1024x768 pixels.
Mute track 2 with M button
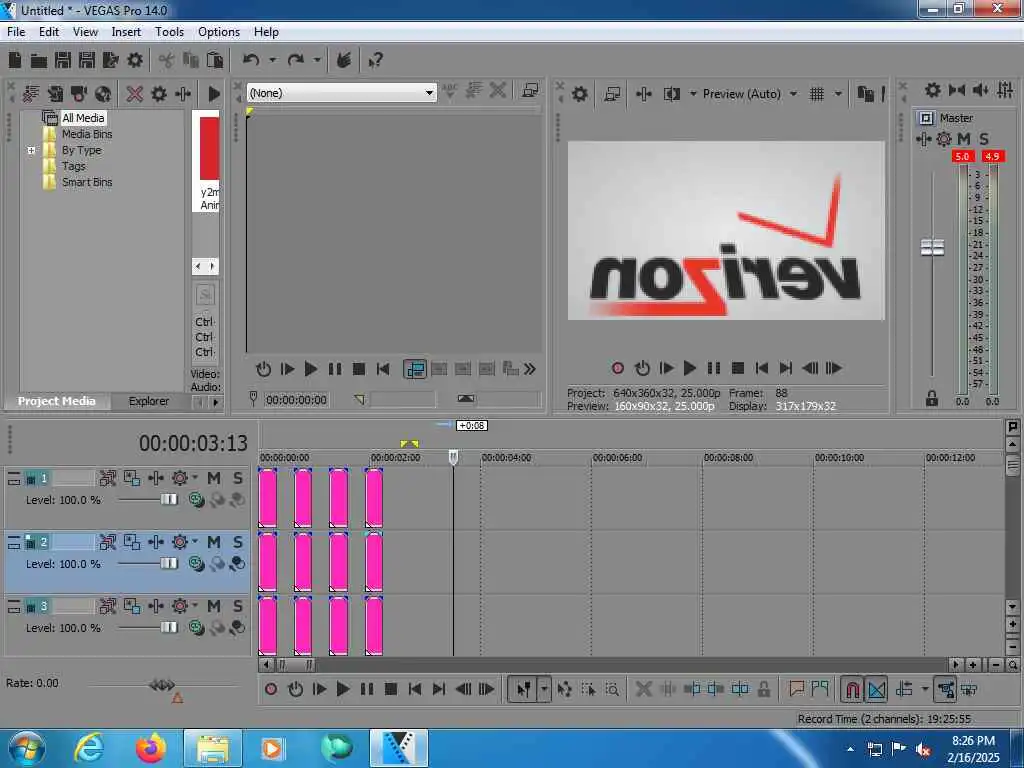(214, 543)
